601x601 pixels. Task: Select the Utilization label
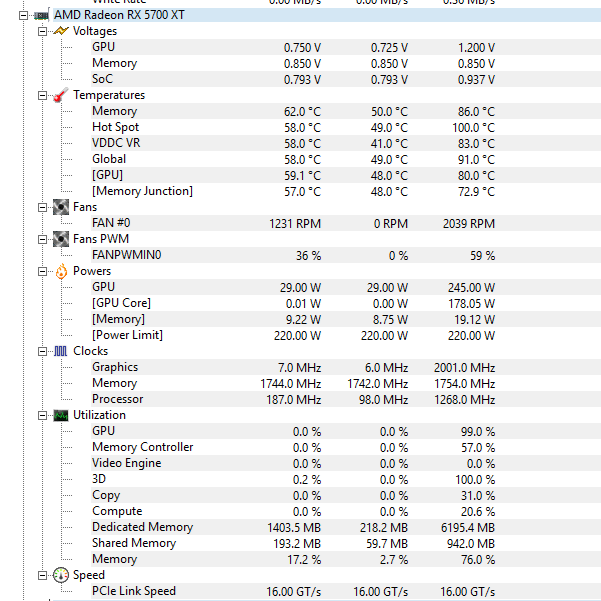coord(99,415)
